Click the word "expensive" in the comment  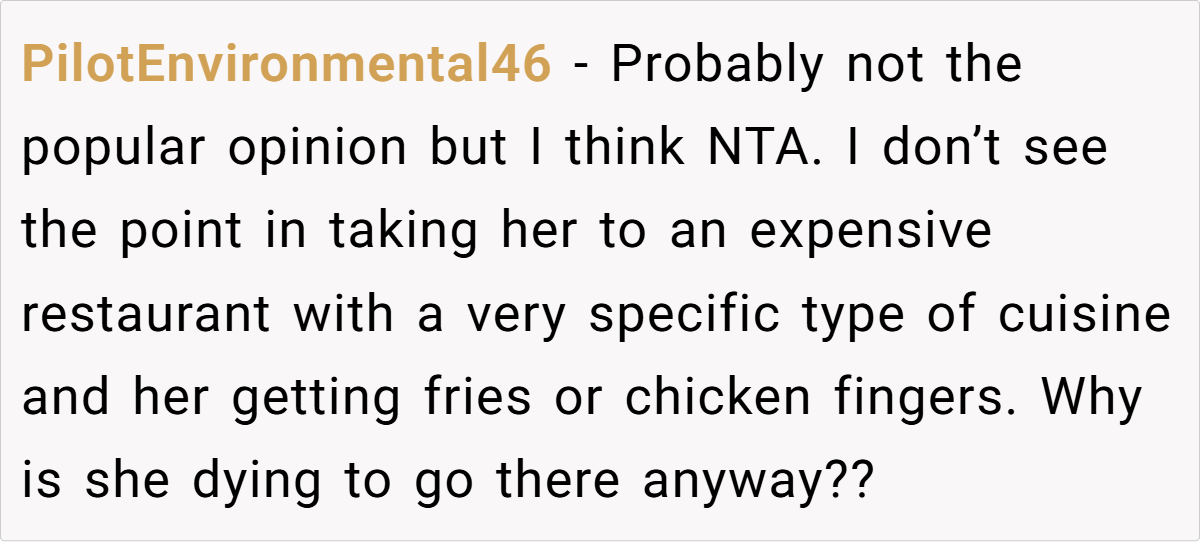870,232
